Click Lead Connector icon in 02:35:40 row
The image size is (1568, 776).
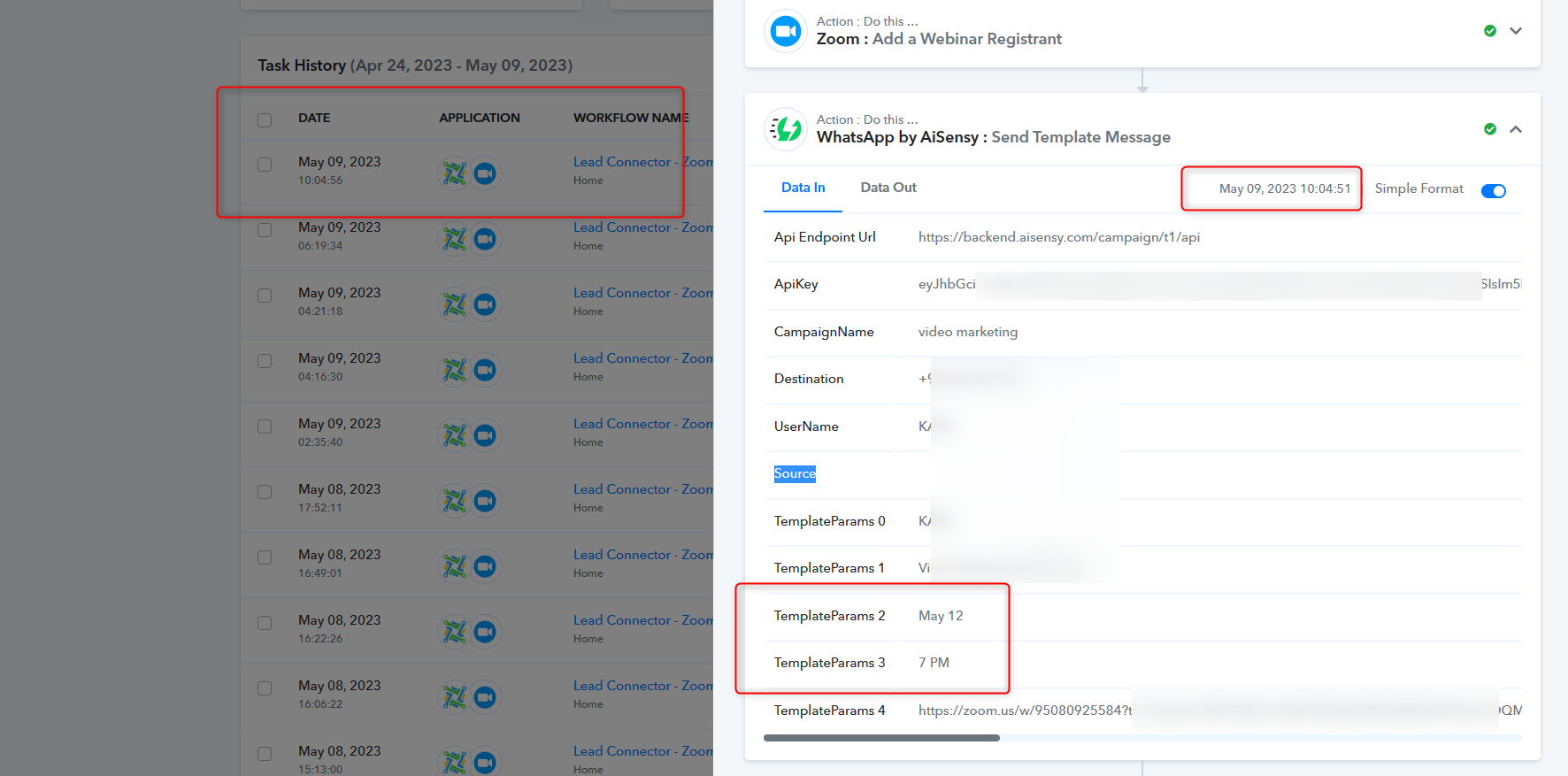pyautogui.click(x=455, y=435)
